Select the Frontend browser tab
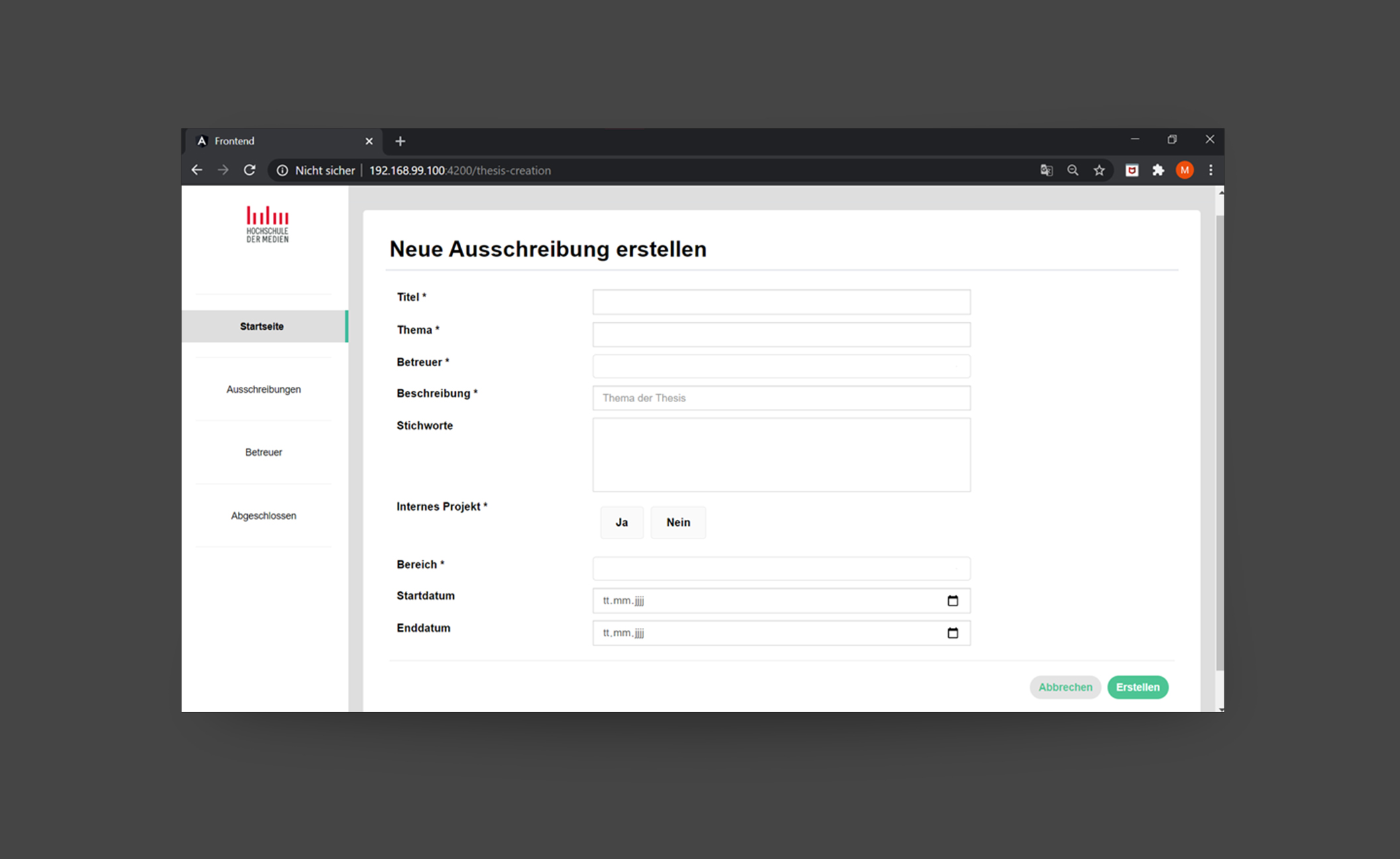The height and width of the screenshot is (859, 1400). (284, 141)
